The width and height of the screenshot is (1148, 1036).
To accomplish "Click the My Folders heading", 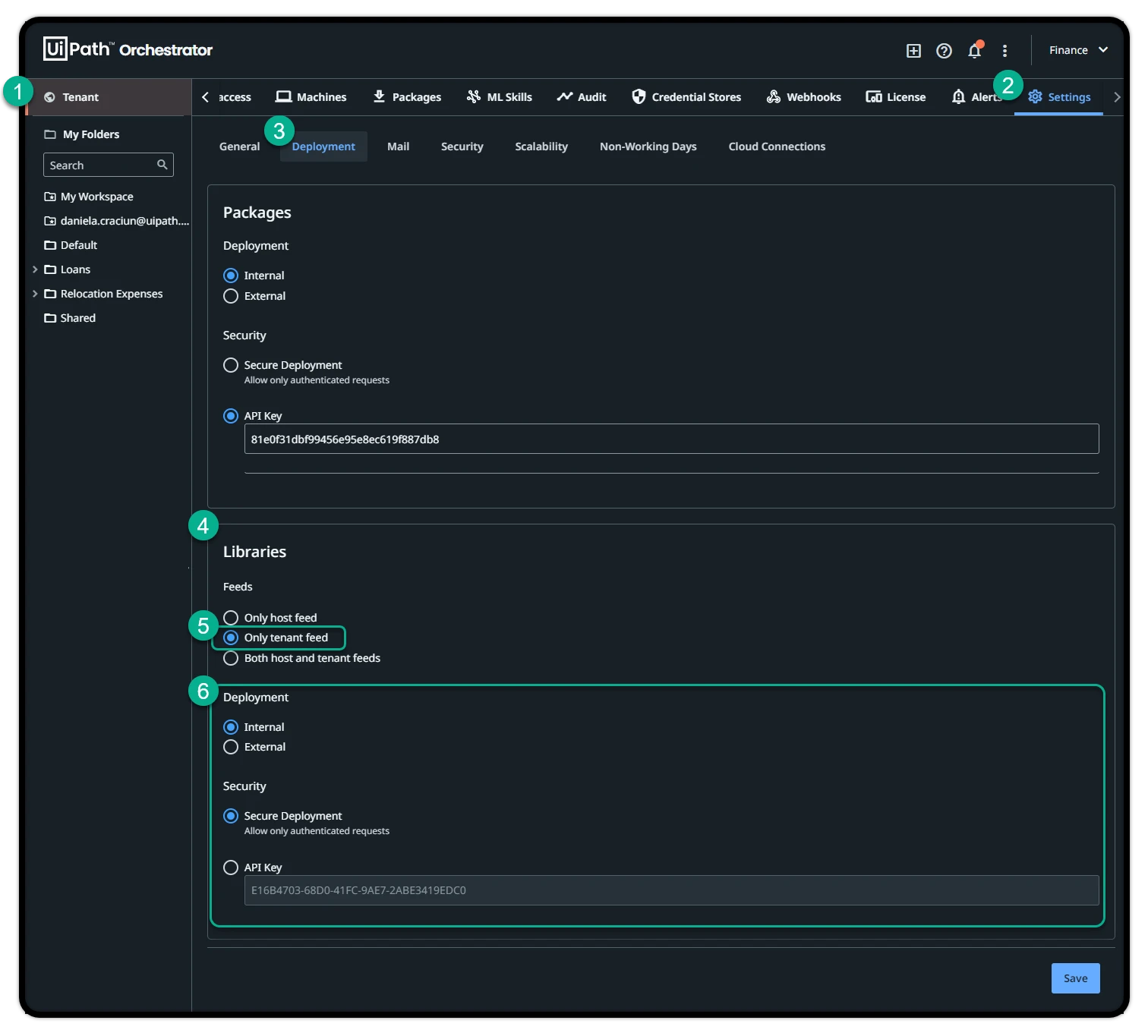I will click(91, 134).
